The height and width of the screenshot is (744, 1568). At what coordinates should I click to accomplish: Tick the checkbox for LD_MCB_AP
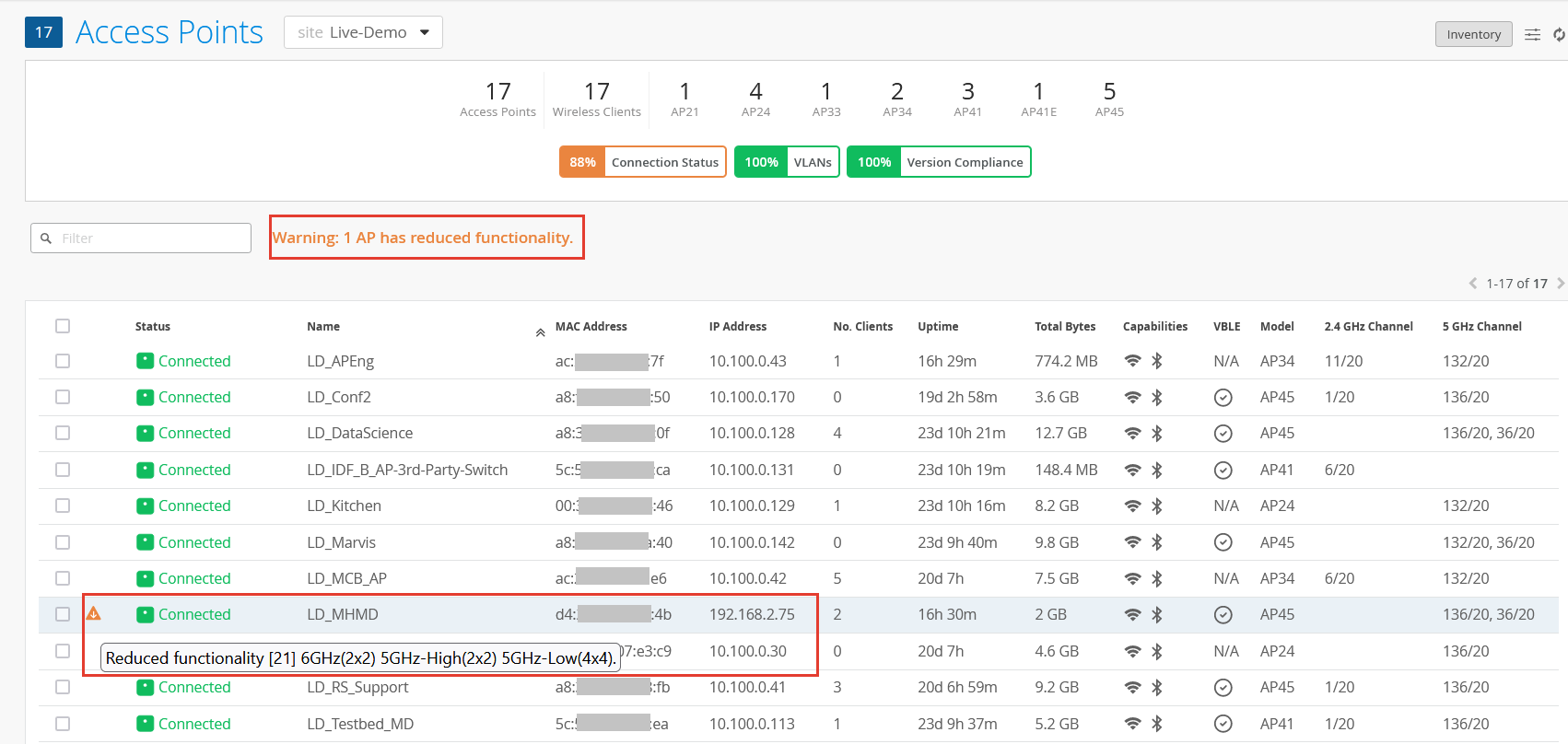63,578
